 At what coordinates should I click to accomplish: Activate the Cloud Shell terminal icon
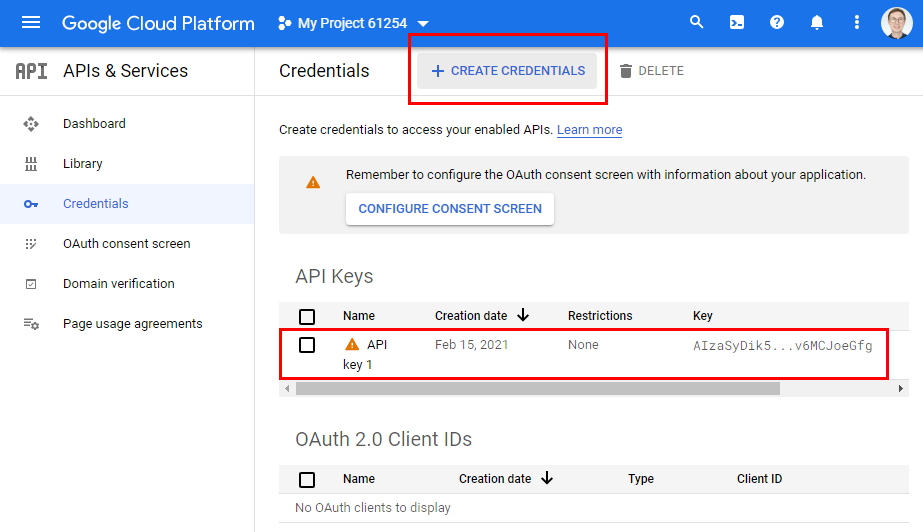[736, 22]
